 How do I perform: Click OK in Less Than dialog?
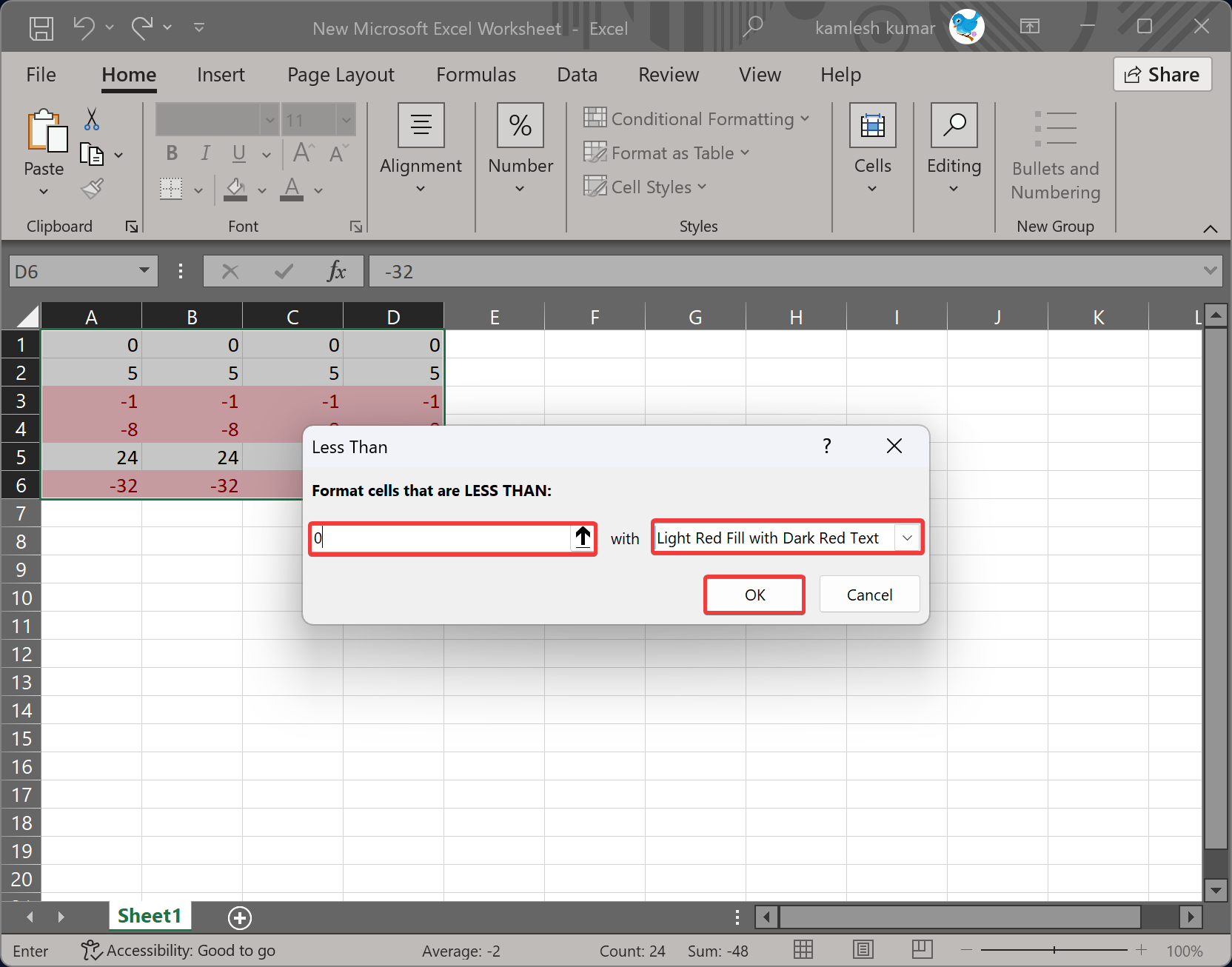click(754, 595)
